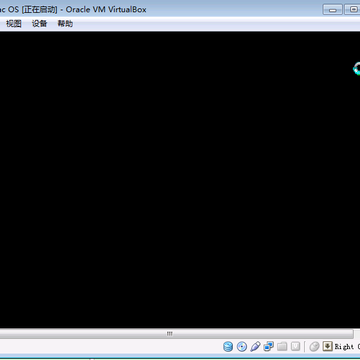The image size is (360, 360).
Task: Maximize the VirtualBox window
Action: [352, 10]
